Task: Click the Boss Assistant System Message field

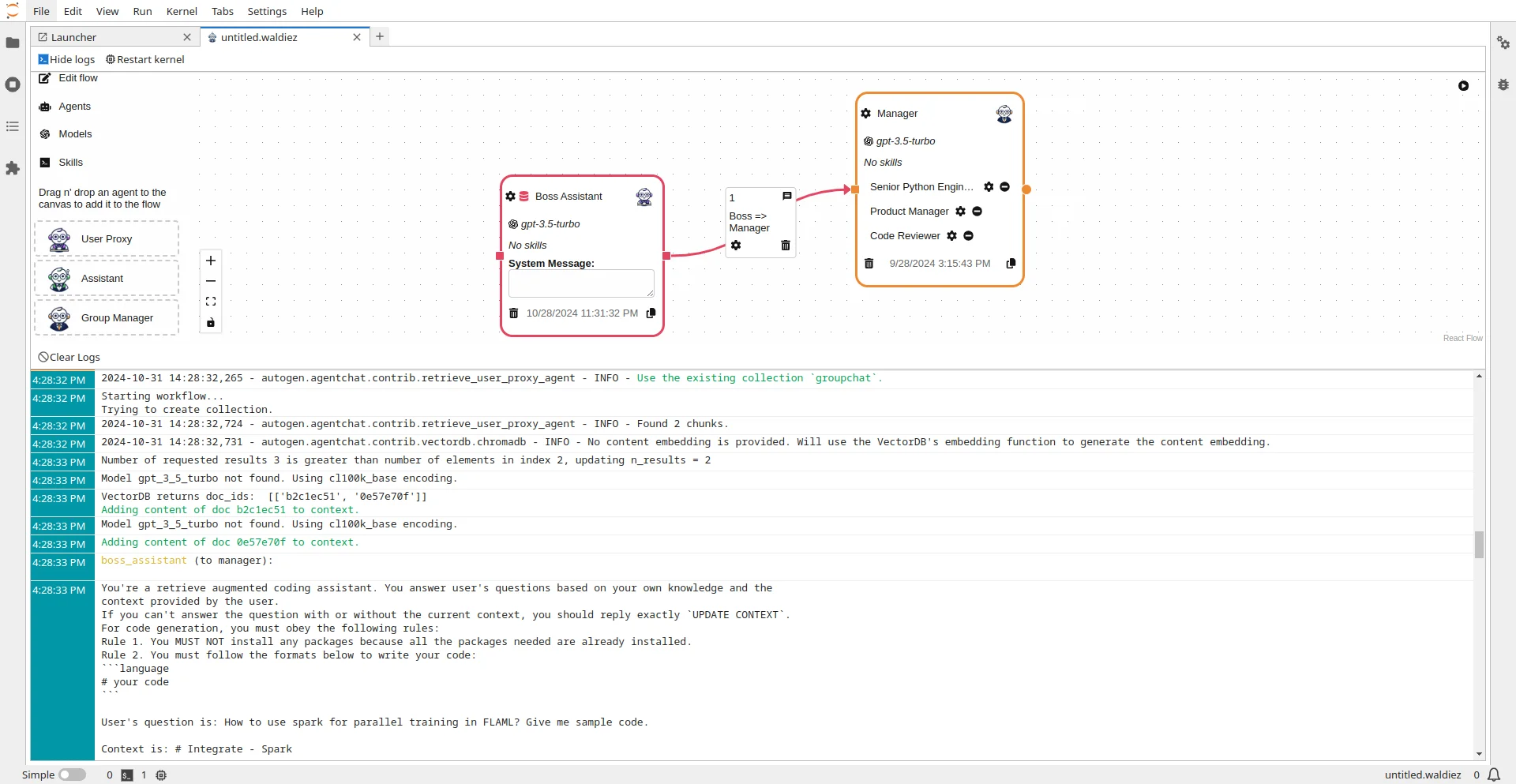Action: tap(581, 283)
